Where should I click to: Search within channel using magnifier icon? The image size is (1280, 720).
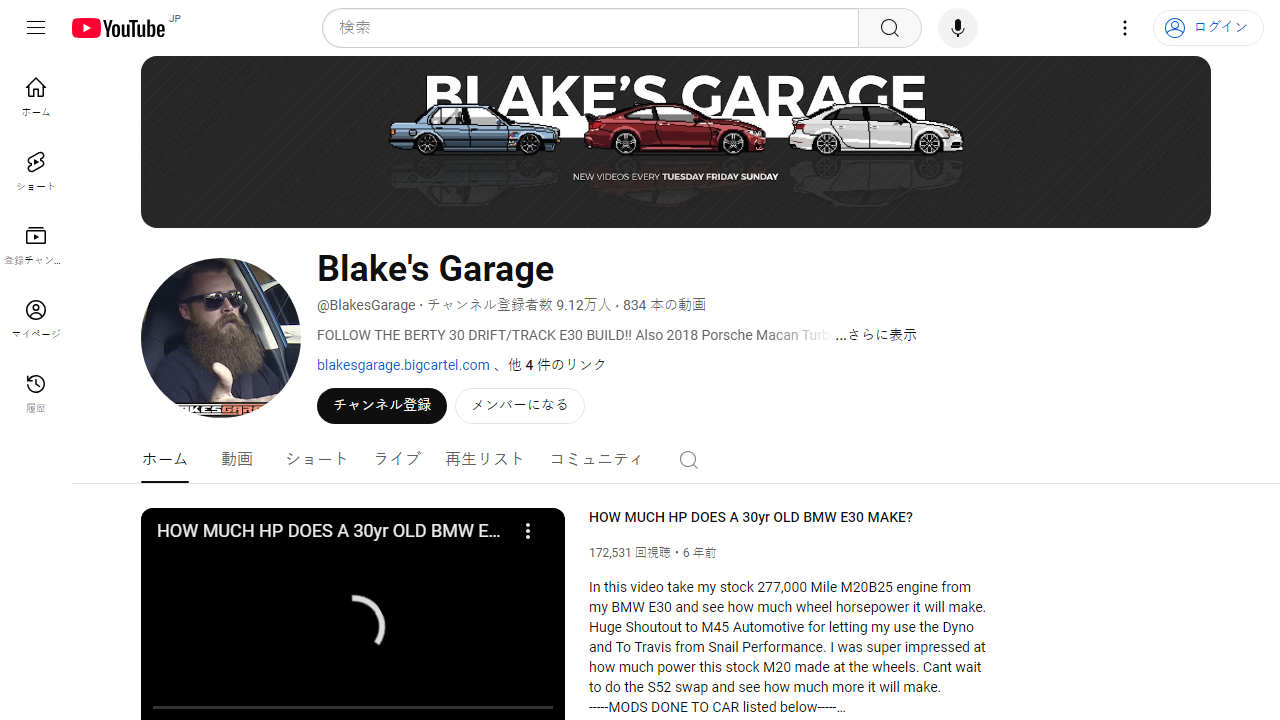pyautogui.click(x=688, y=459)
